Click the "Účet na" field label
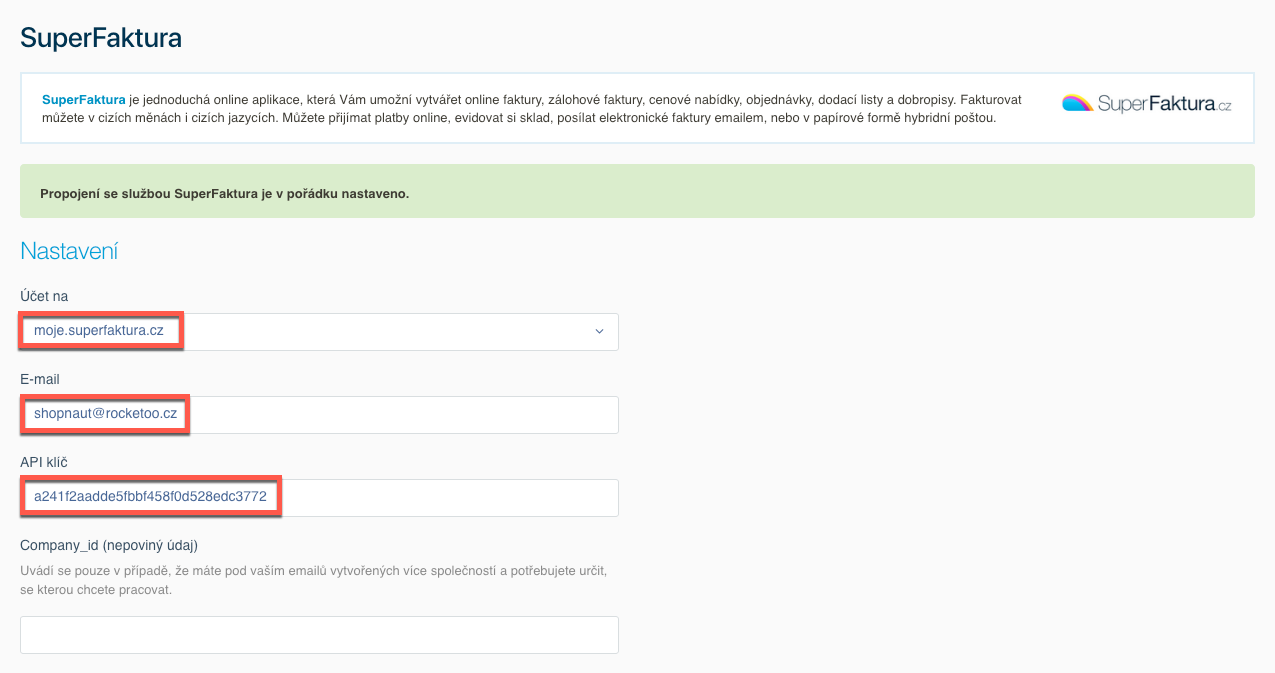 tap(44, 296)
